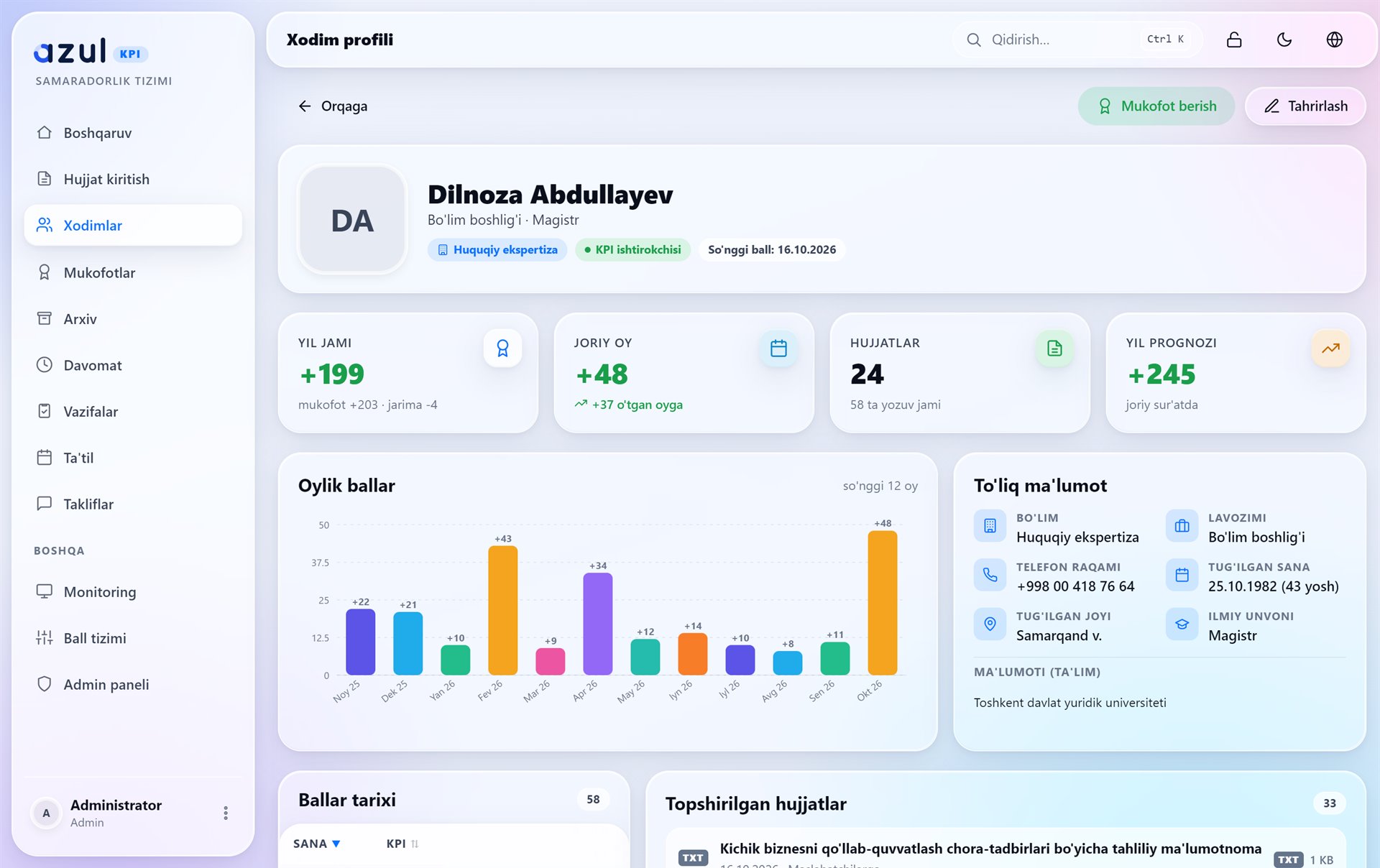Click the Tug'ilgan sana calendar icon
1380x868 pixels.
pos(1182,575)
